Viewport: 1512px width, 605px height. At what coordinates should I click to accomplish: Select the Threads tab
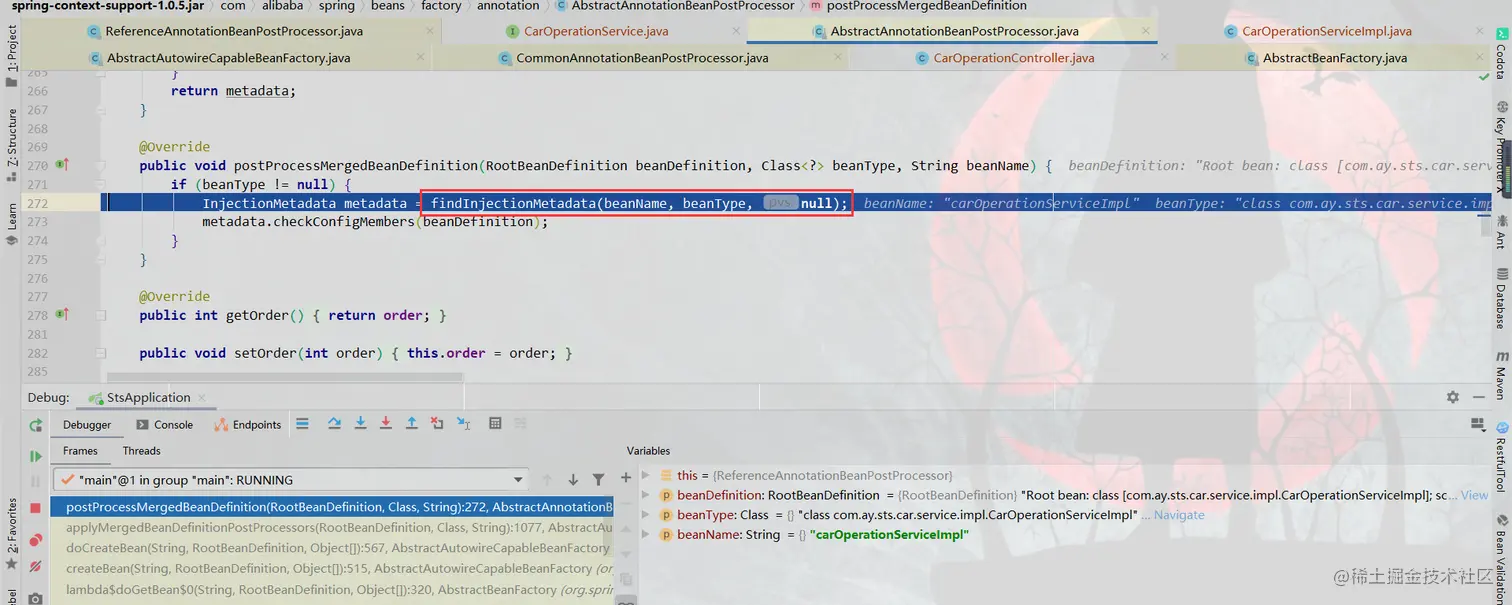(141, 451)
